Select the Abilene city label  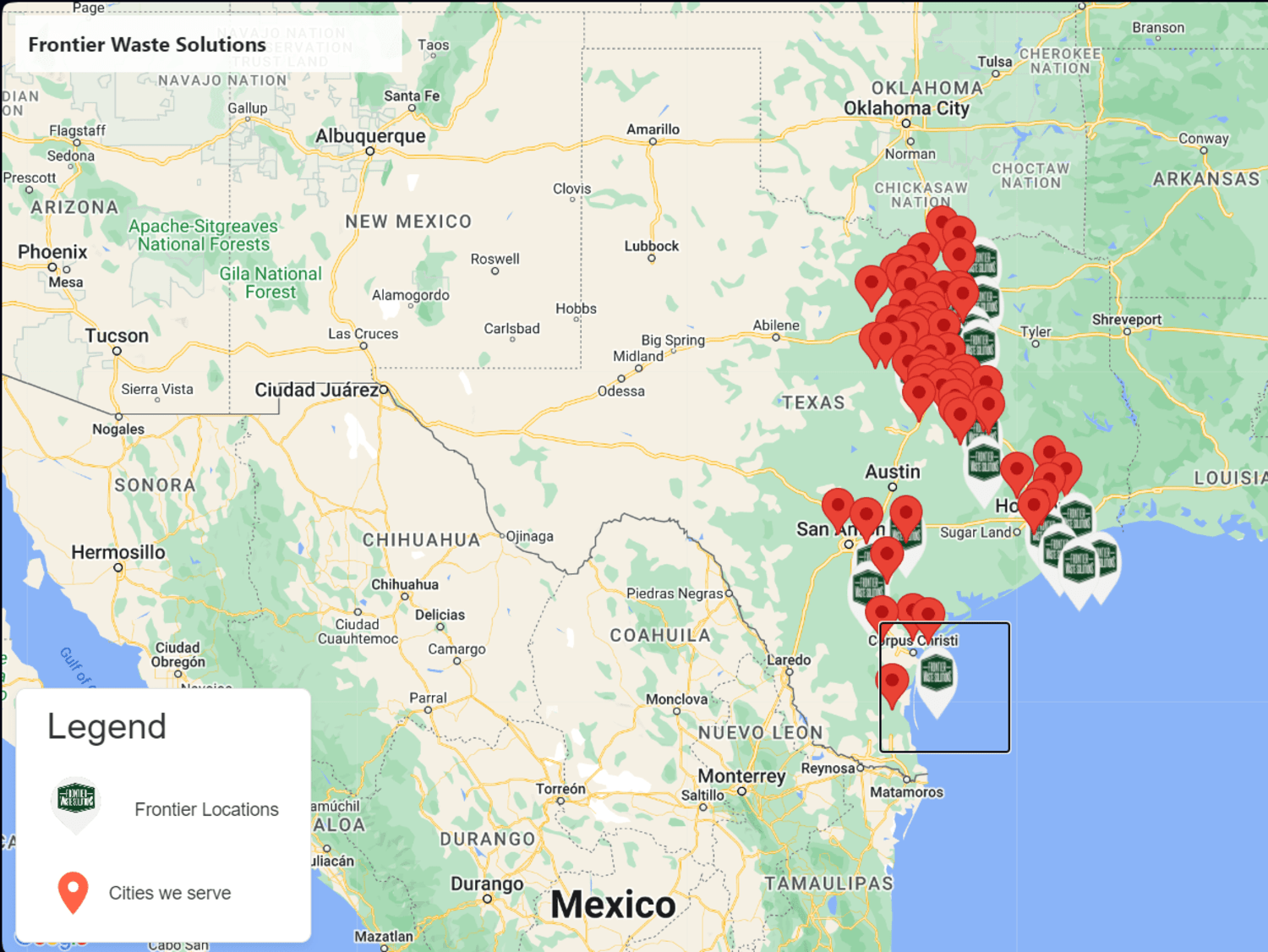coord(776,326)
